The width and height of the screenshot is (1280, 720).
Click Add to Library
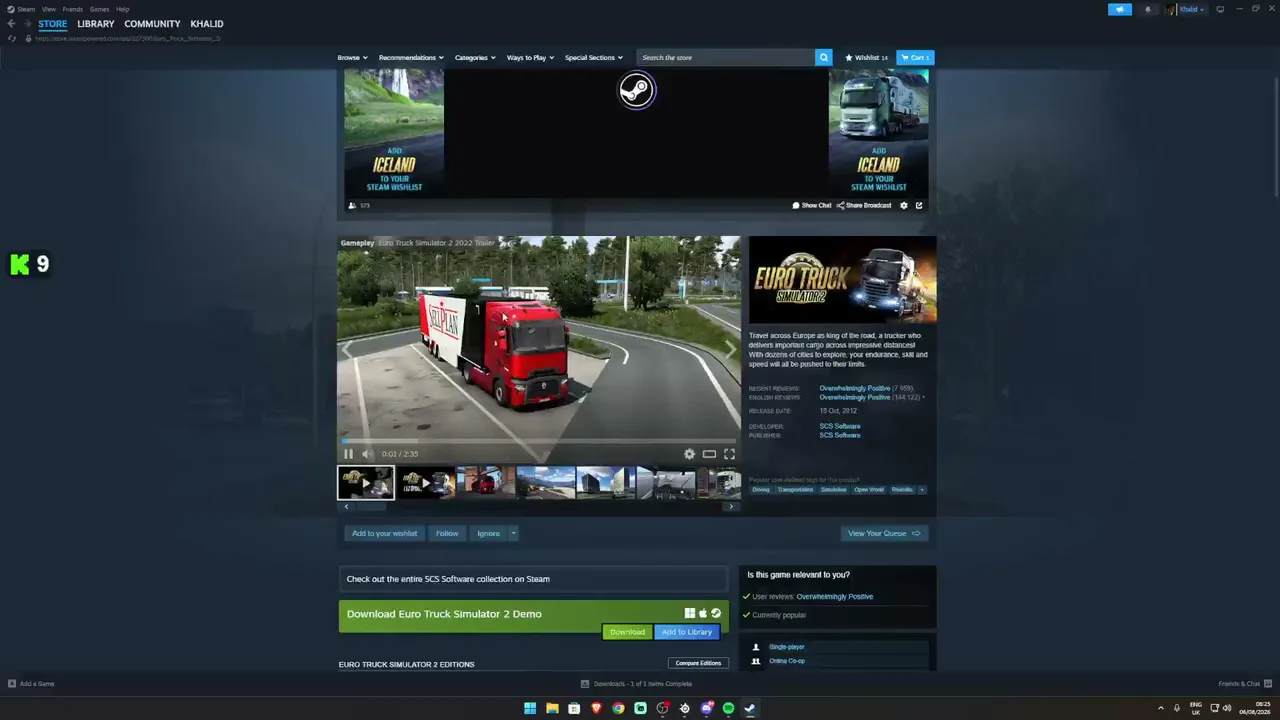(687, 632)
